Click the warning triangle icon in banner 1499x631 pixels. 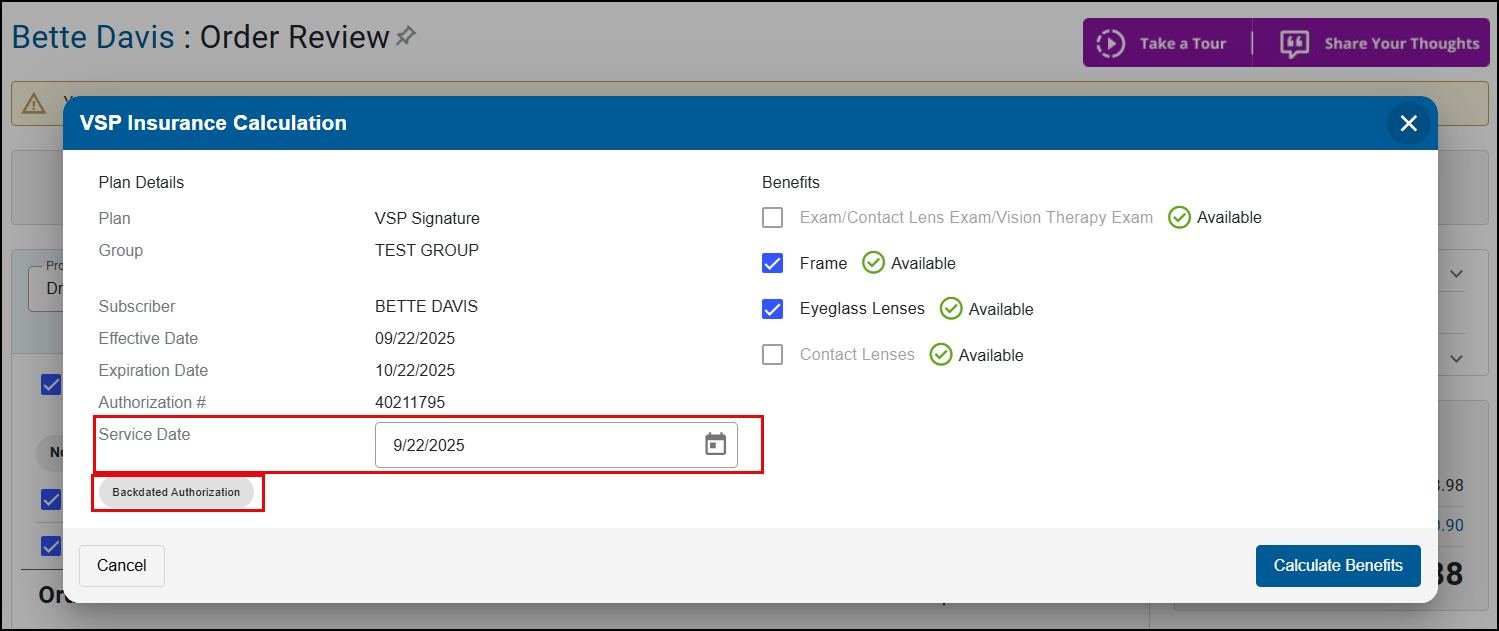click(34, 103)
